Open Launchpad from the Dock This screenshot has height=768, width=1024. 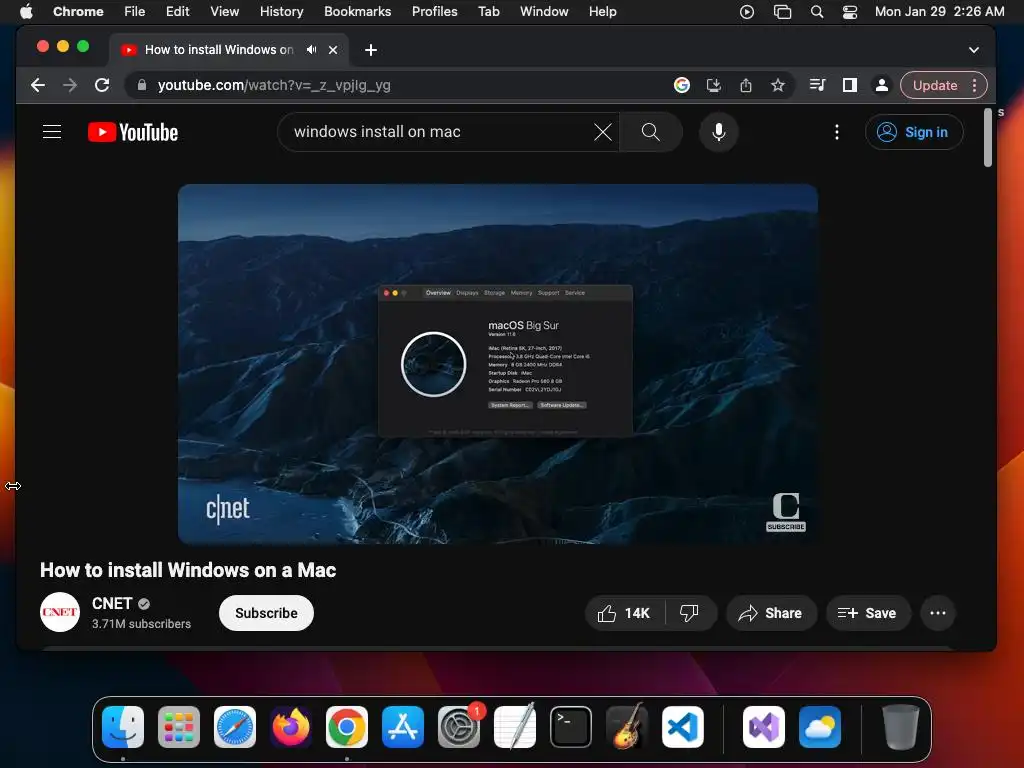click(x=179, y=727)
